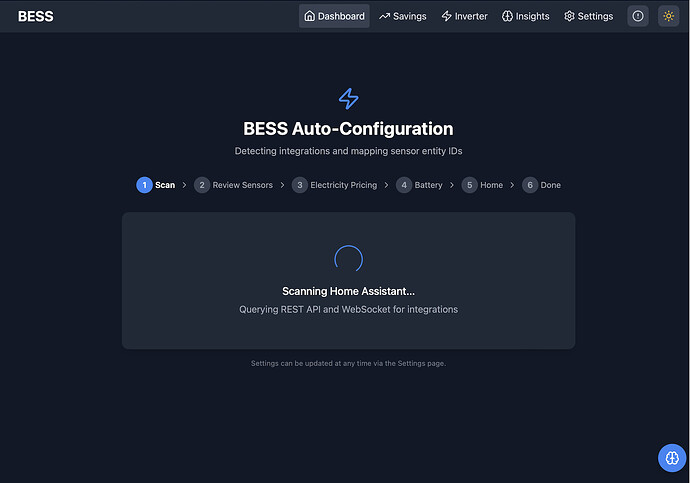Go to the Inverter page
Image resolution: width=690 pixels, height=483 pixels.
(x=464, y=16)
